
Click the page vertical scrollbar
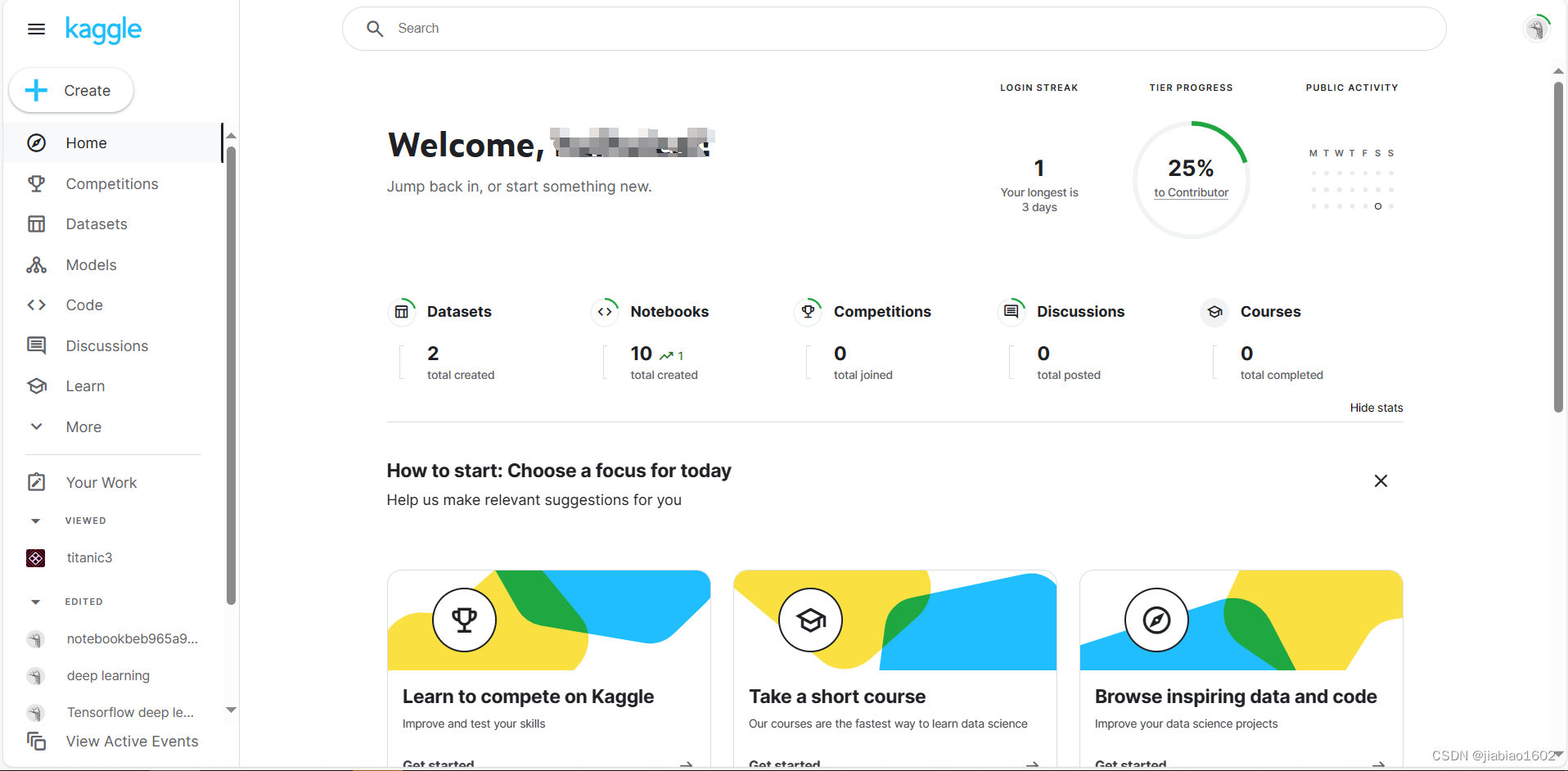1558,246
